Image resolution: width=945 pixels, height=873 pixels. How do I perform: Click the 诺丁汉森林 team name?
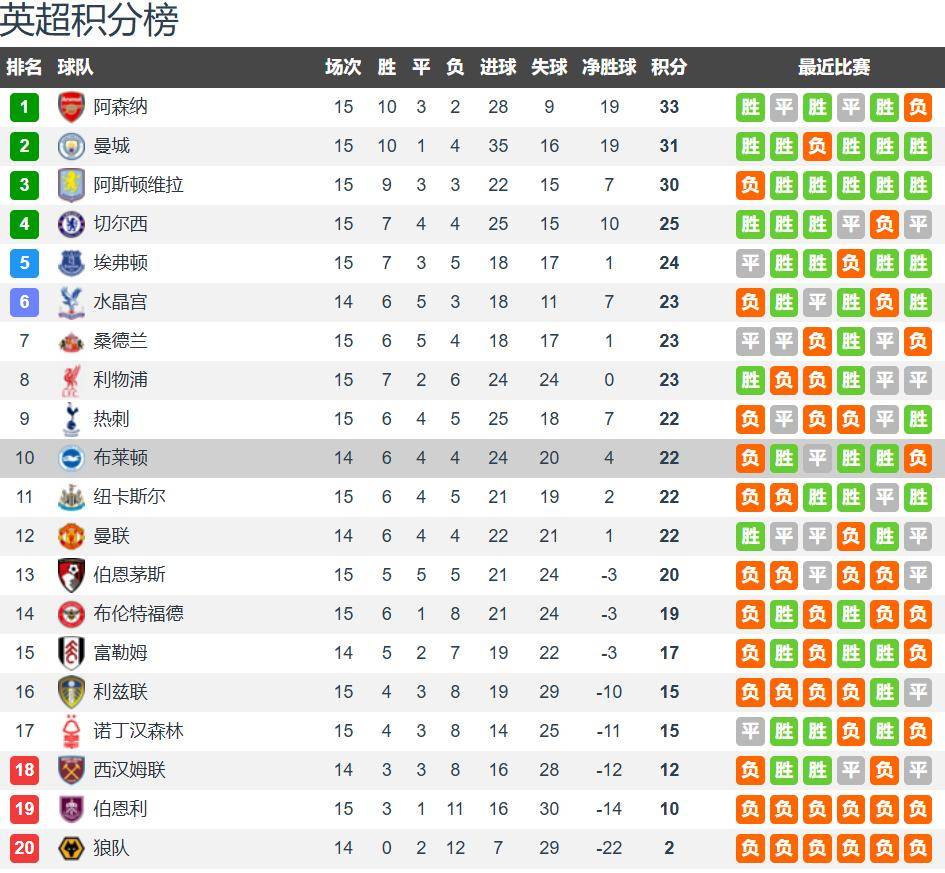139,731
